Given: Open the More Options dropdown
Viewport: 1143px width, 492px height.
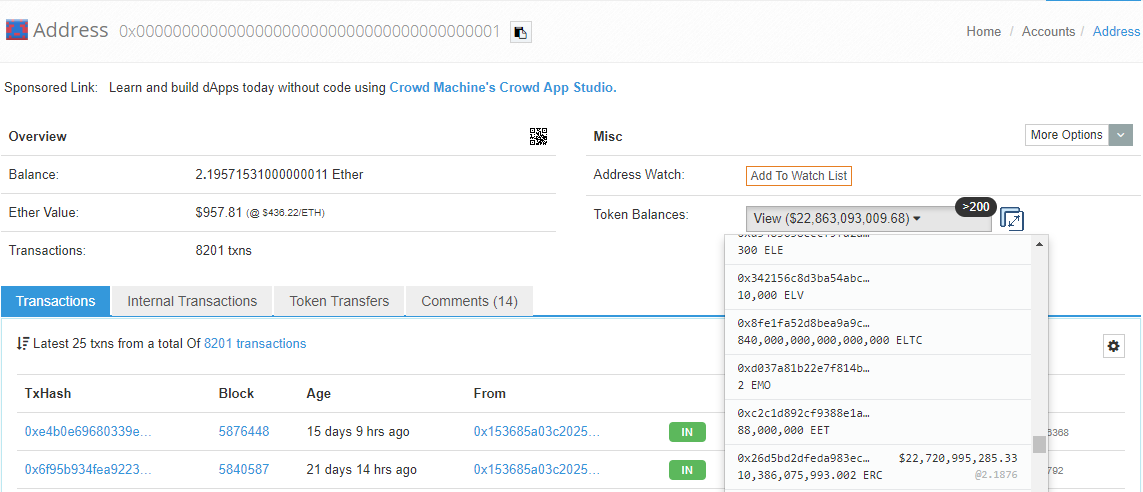Looking at the screenshot, I should pos(1078,135).
